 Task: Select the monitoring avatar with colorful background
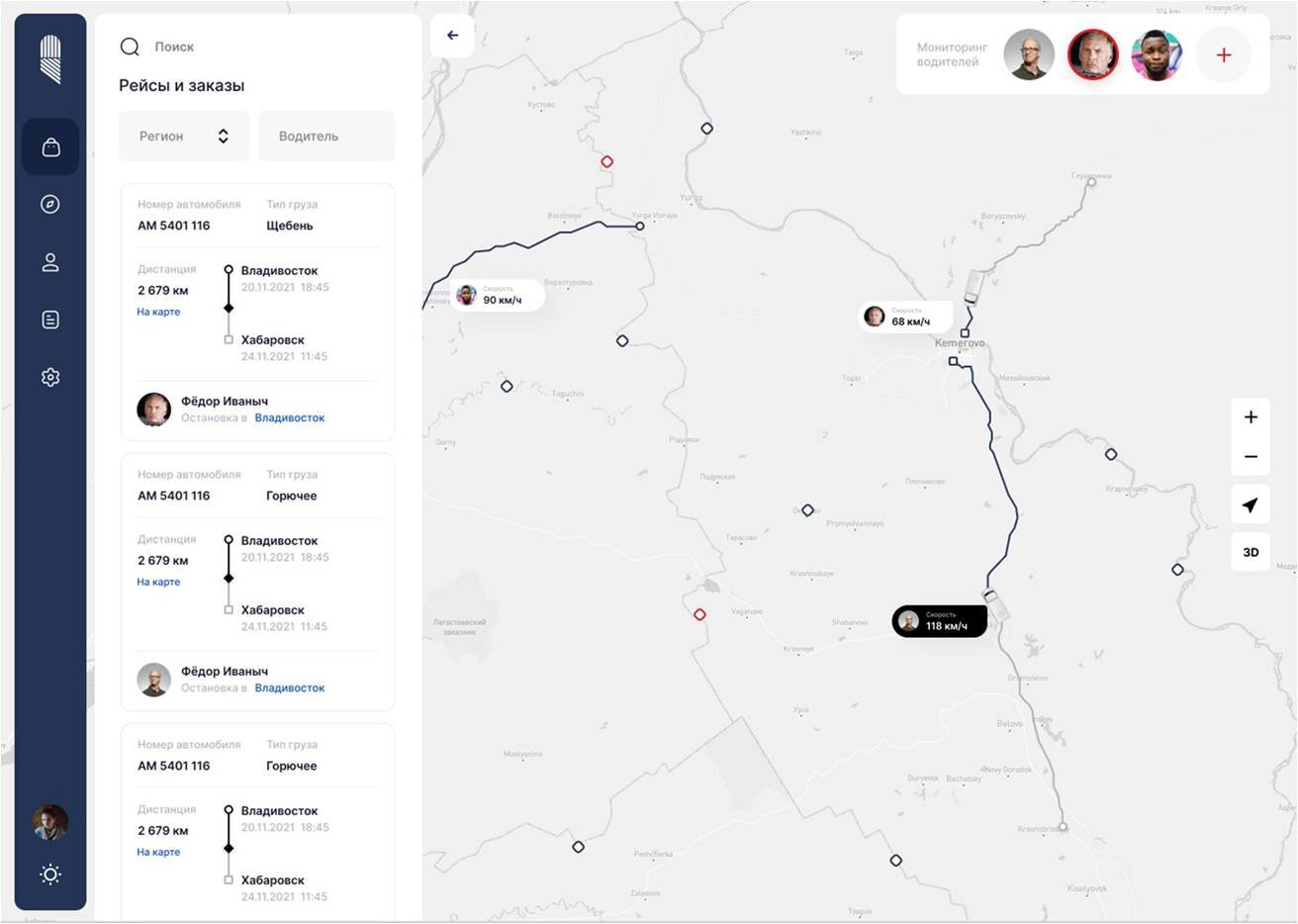[x=1157, y=54]
